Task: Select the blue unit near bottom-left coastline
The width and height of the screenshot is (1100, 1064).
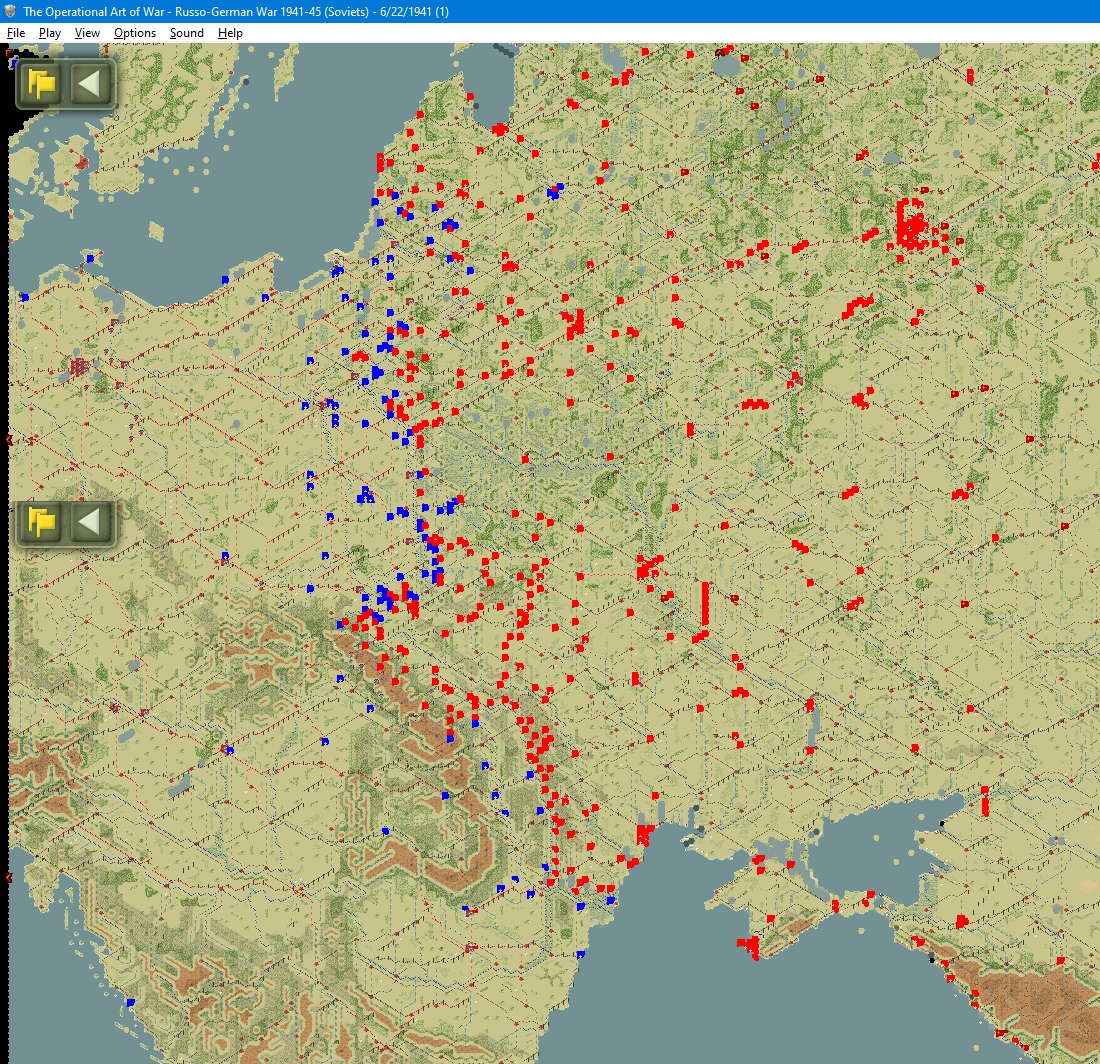Action: tap(130, 1002)
